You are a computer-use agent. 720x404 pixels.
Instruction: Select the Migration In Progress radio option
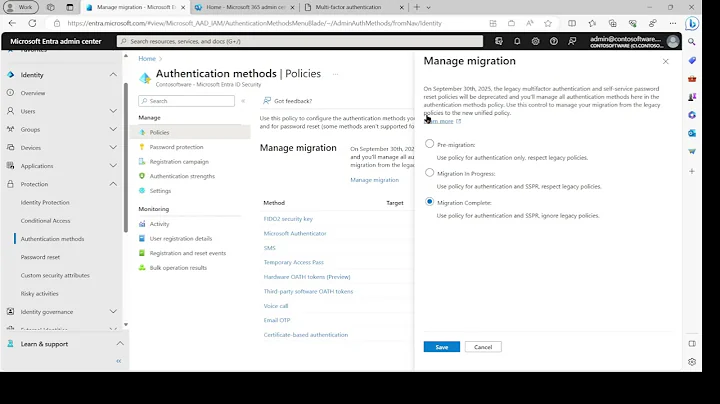click(x=429, y=173)
